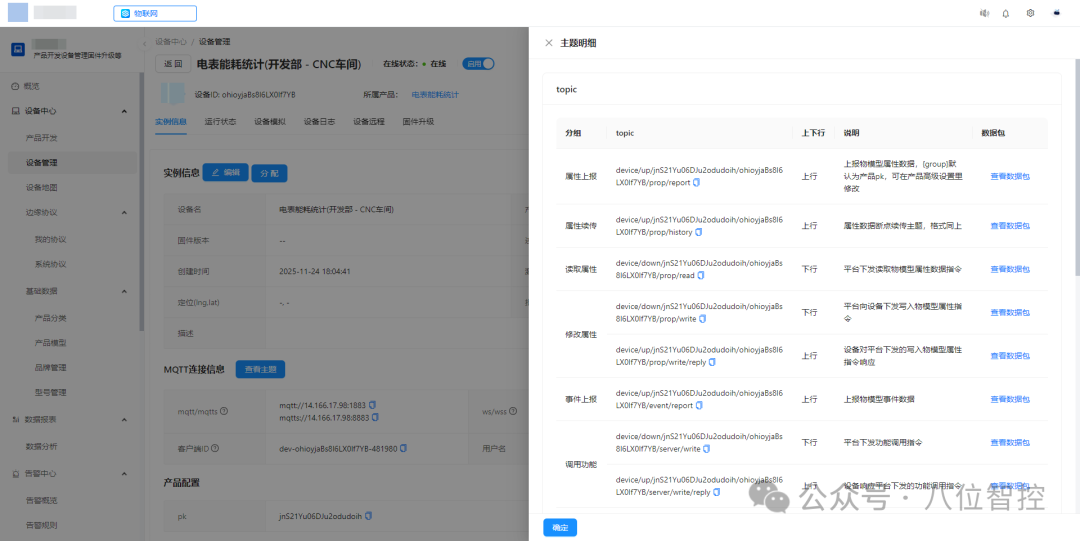Collapse the 设备中心 sidebar group
This screenshot has height=541, width=1080.
pos(124,111)
